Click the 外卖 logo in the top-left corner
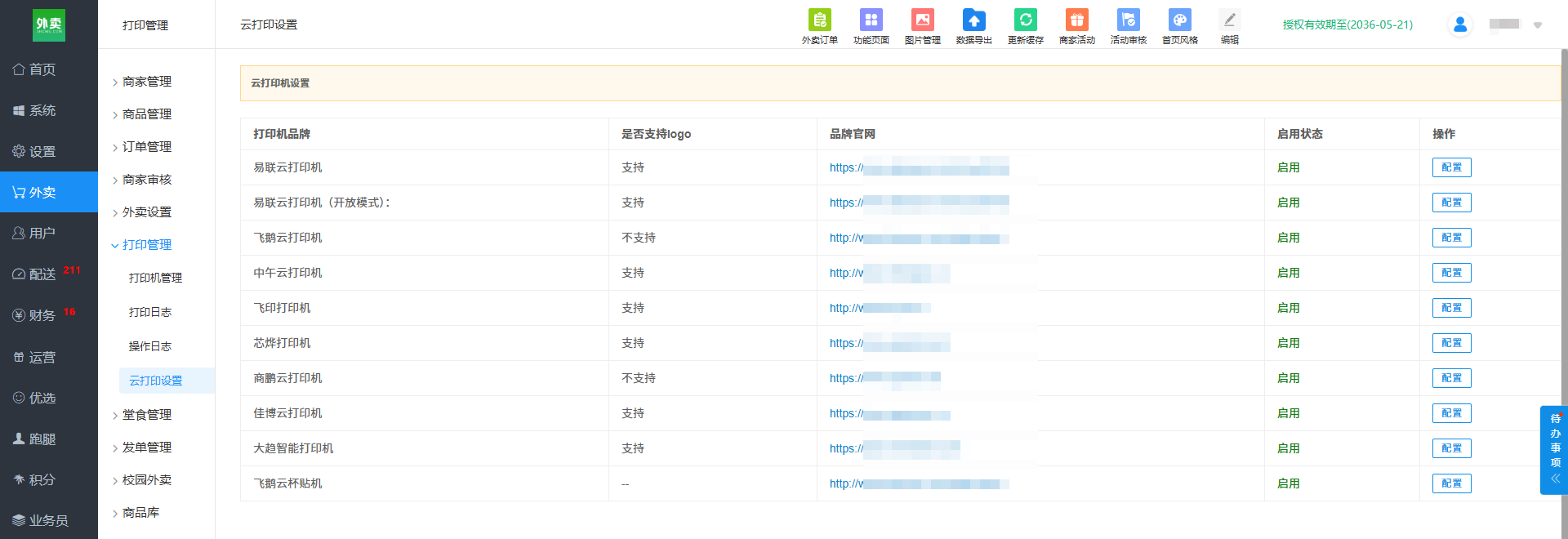This screenshot has width=1568, height=539. click(x=49, y=25)
